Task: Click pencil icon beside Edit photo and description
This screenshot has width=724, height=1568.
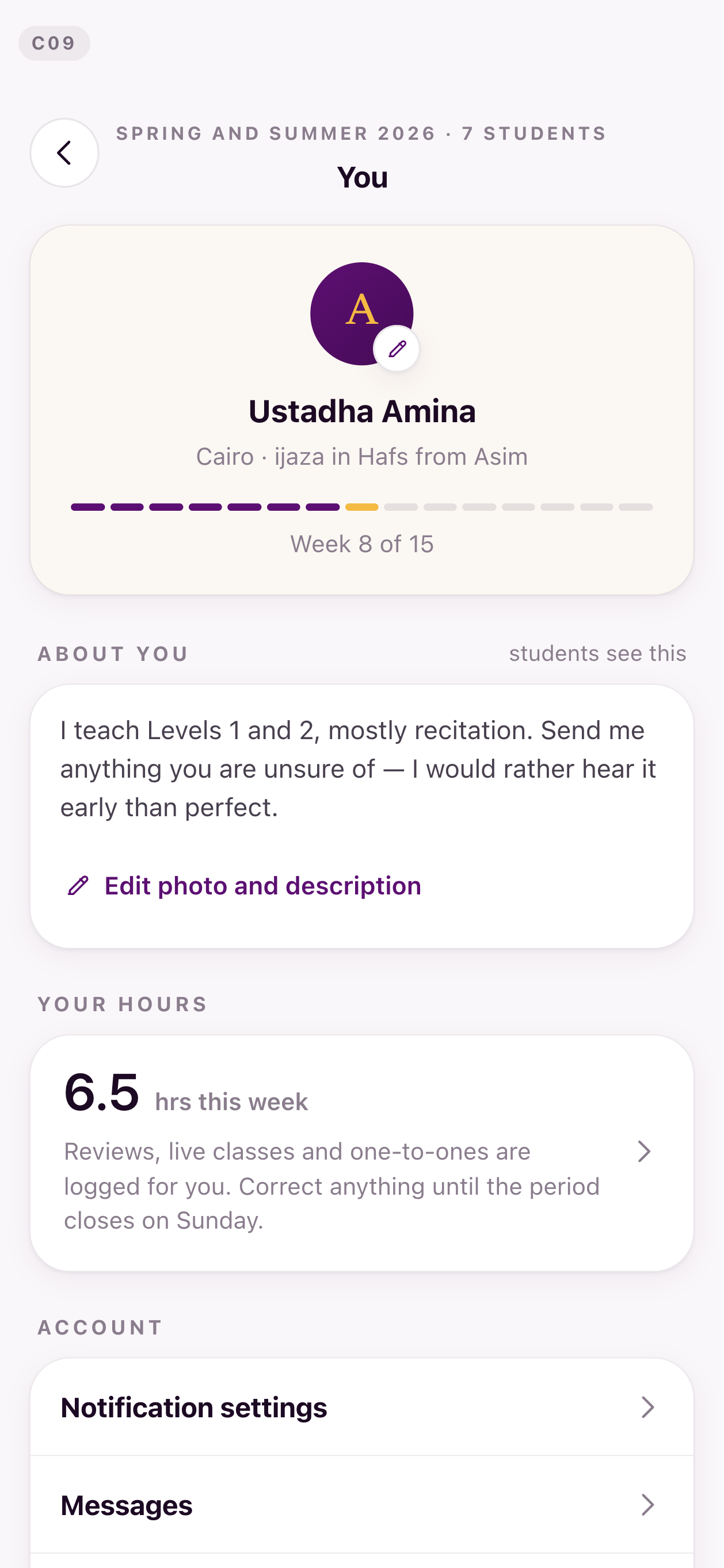Action: (x=78, y=886)
